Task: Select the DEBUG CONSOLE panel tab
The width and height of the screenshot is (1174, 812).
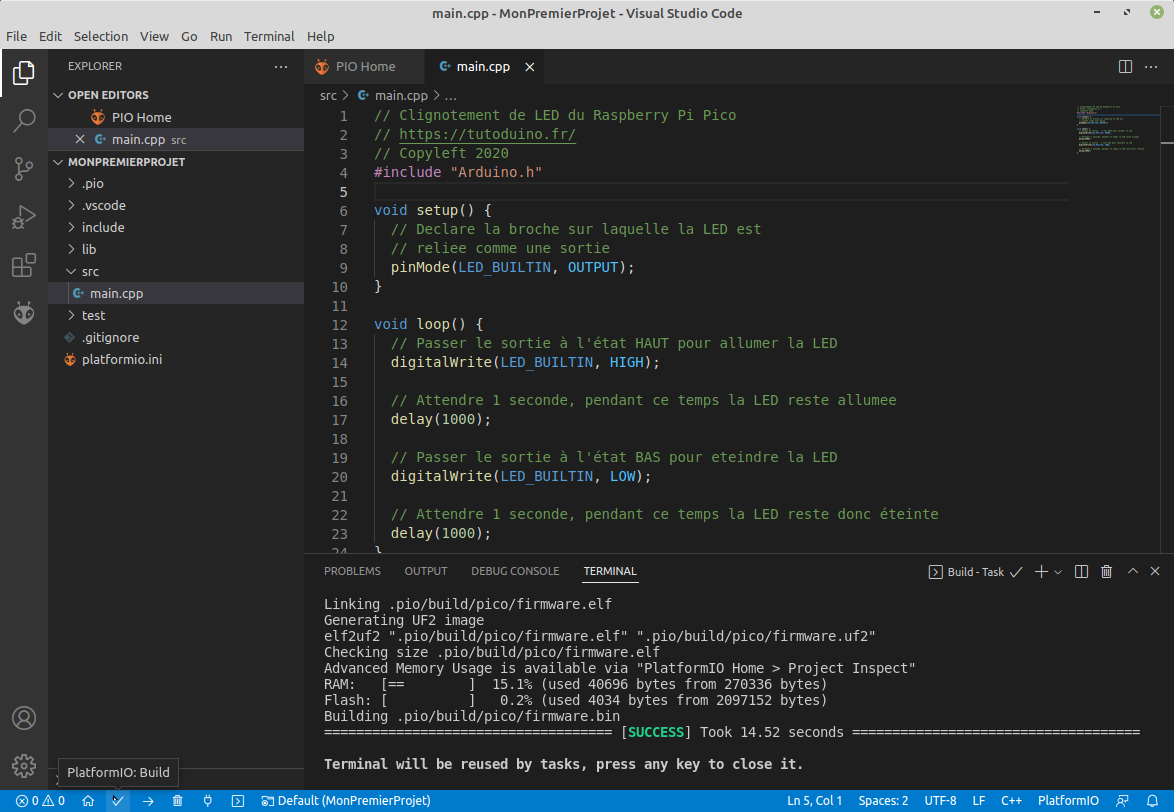Action: (x=515, y=571)
